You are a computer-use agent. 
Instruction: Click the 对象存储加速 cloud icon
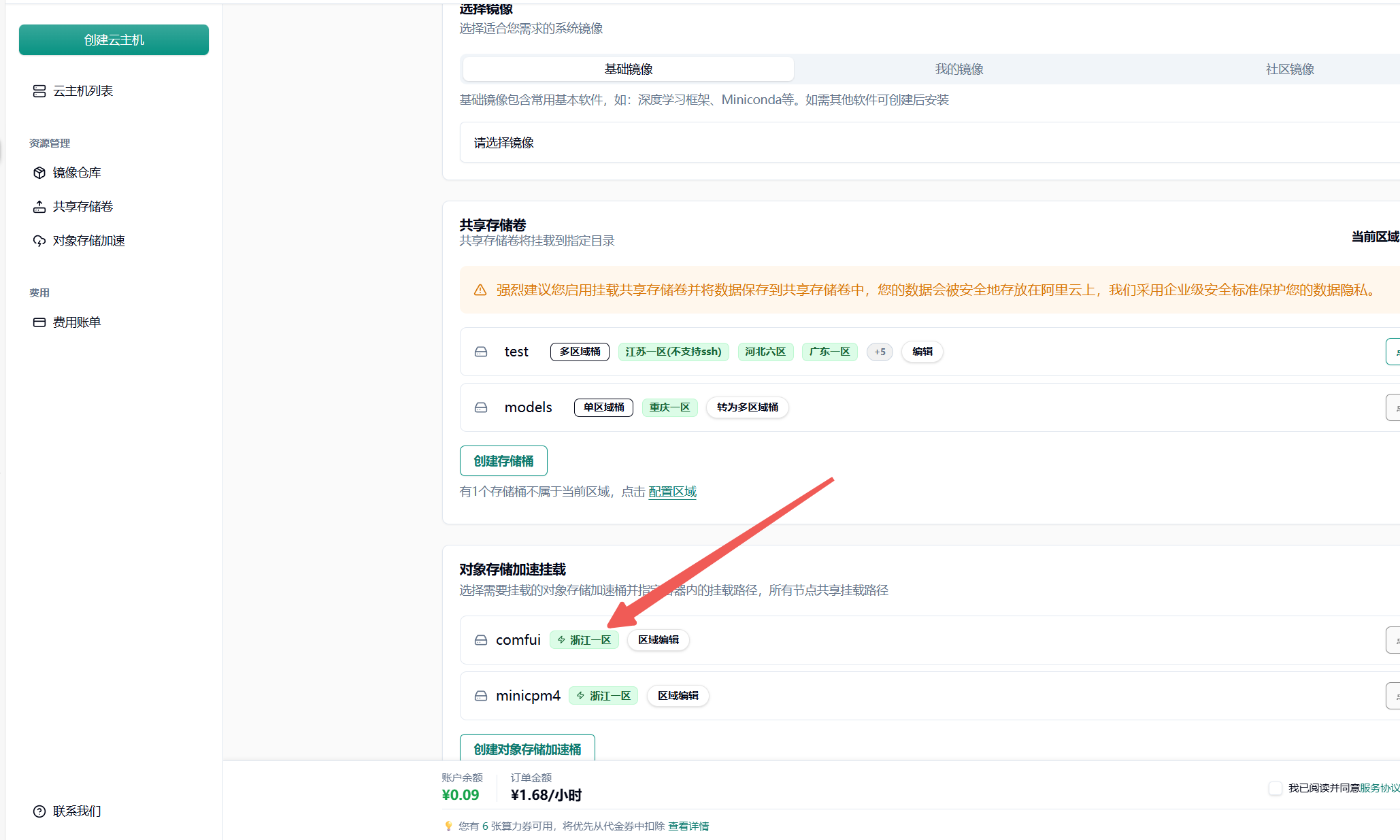click(39, 241)
